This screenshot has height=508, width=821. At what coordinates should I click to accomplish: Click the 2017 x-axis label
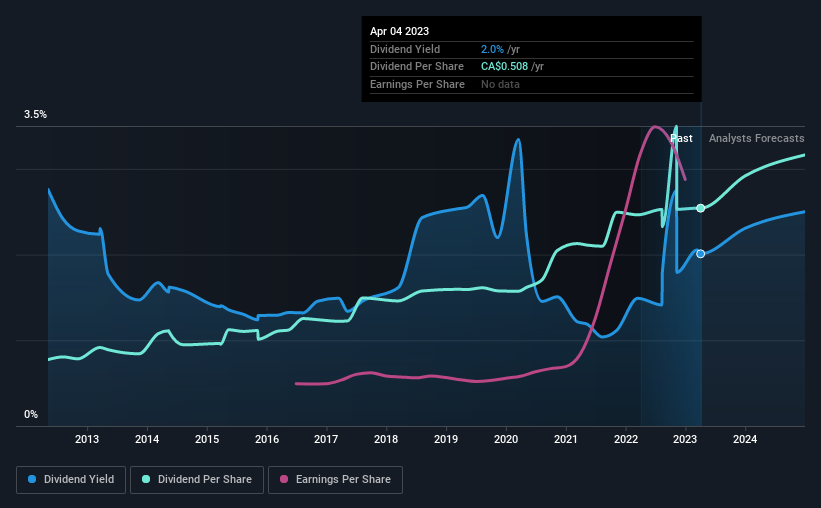click(x=326, y=439)
